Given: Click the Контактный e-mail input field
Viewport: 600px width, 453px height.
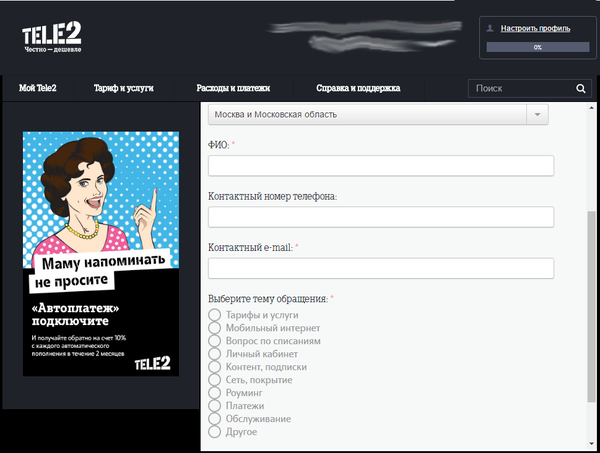Looking at the screenshot, I should 380,268.
